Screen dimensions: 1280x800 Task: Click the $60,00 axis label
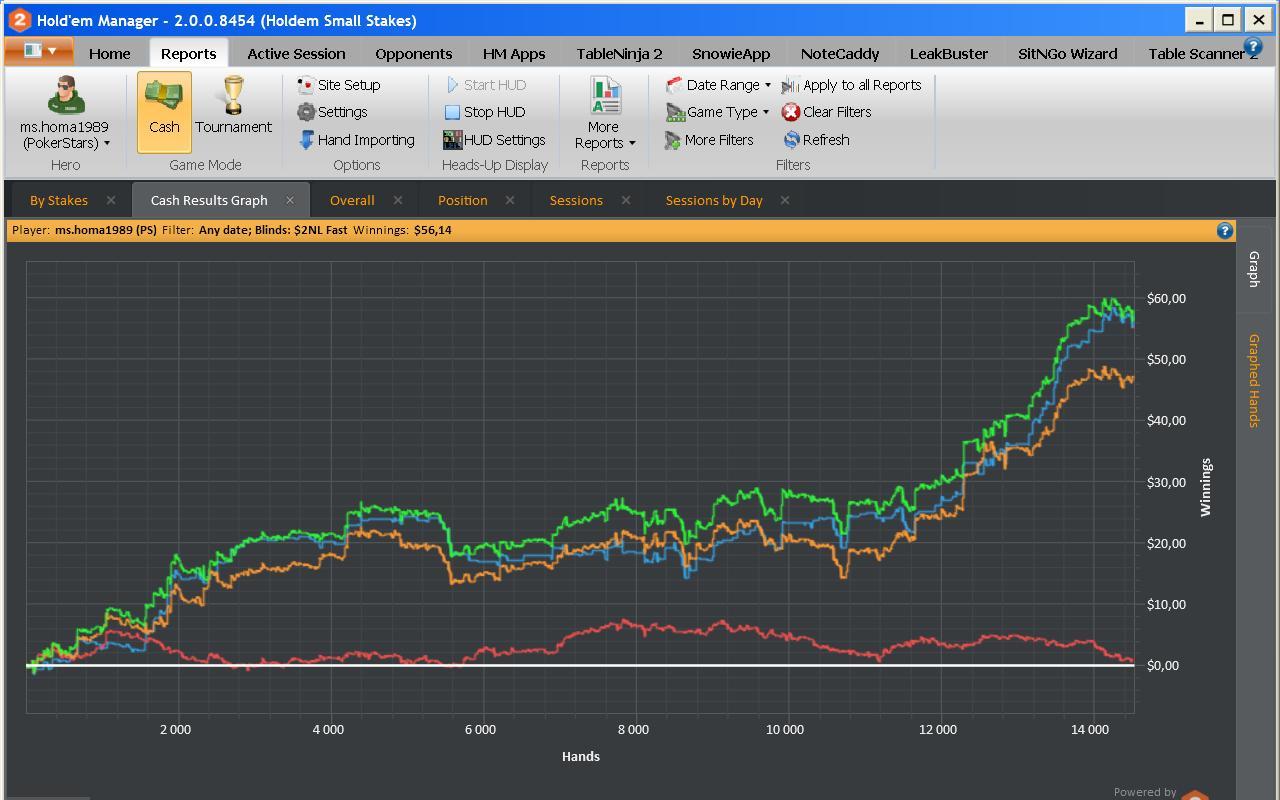pos(1167,298)
